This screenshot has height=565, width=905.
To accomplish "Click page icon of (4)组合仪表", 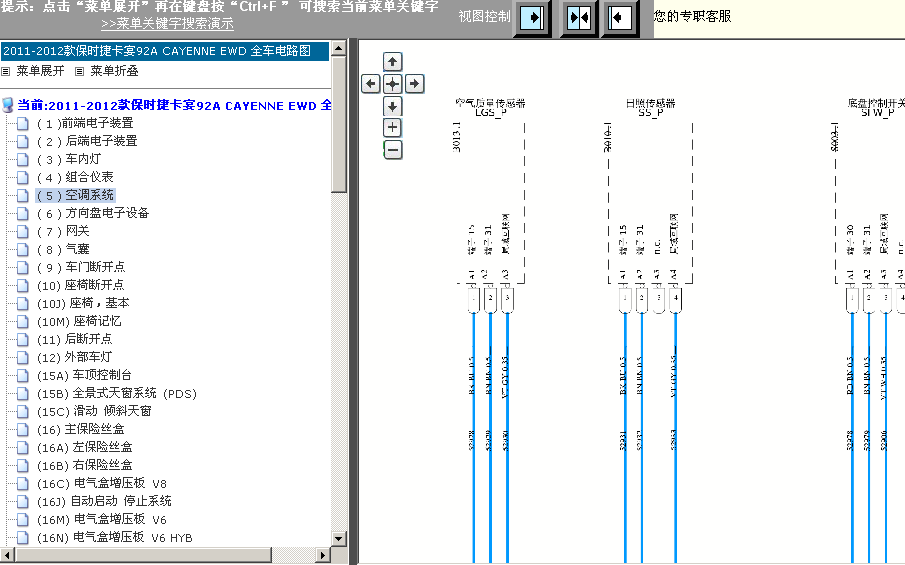I will tap(23, 177).
